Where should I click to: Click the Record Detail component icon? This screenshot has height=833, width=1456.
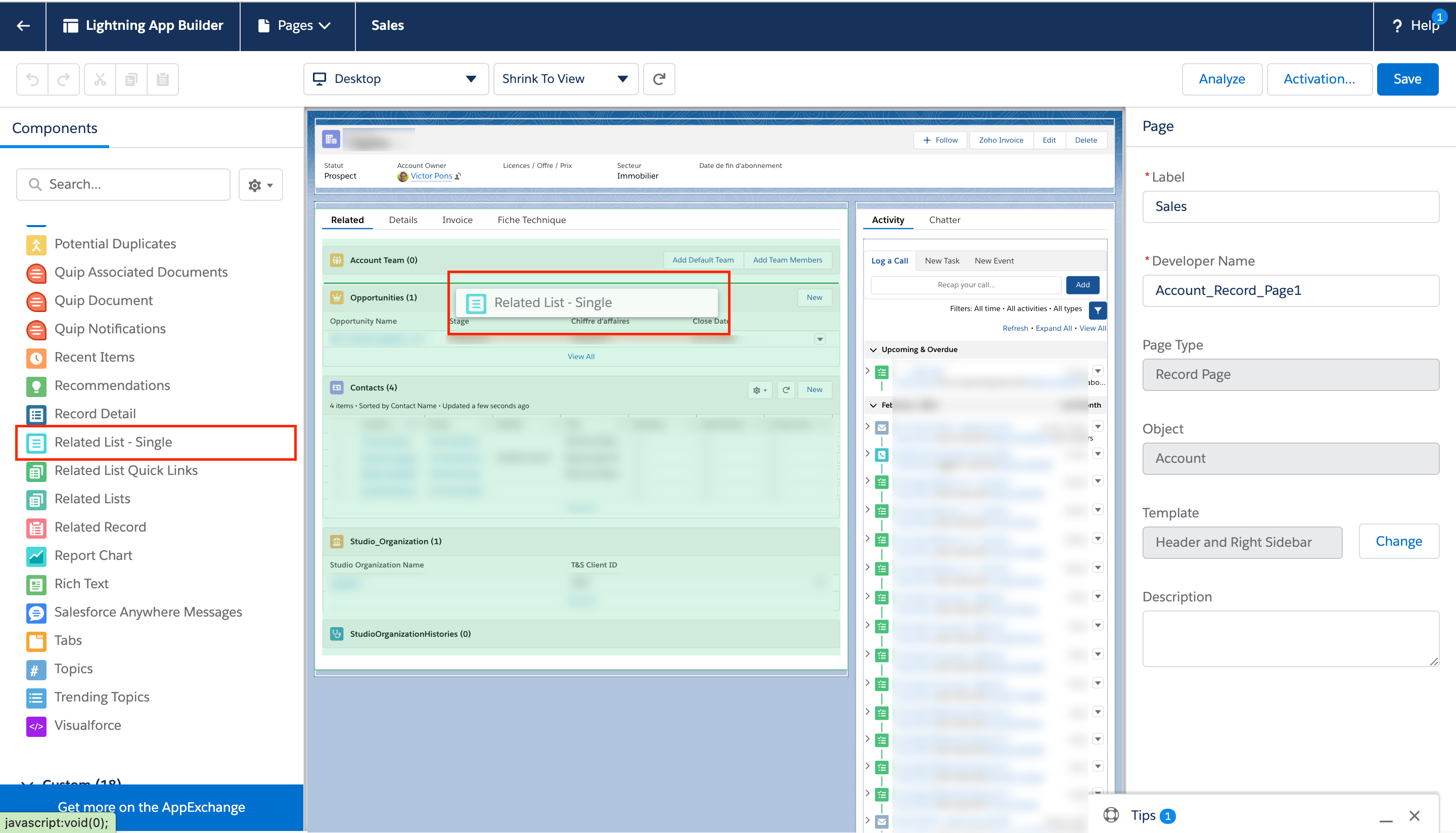(36, 414)
